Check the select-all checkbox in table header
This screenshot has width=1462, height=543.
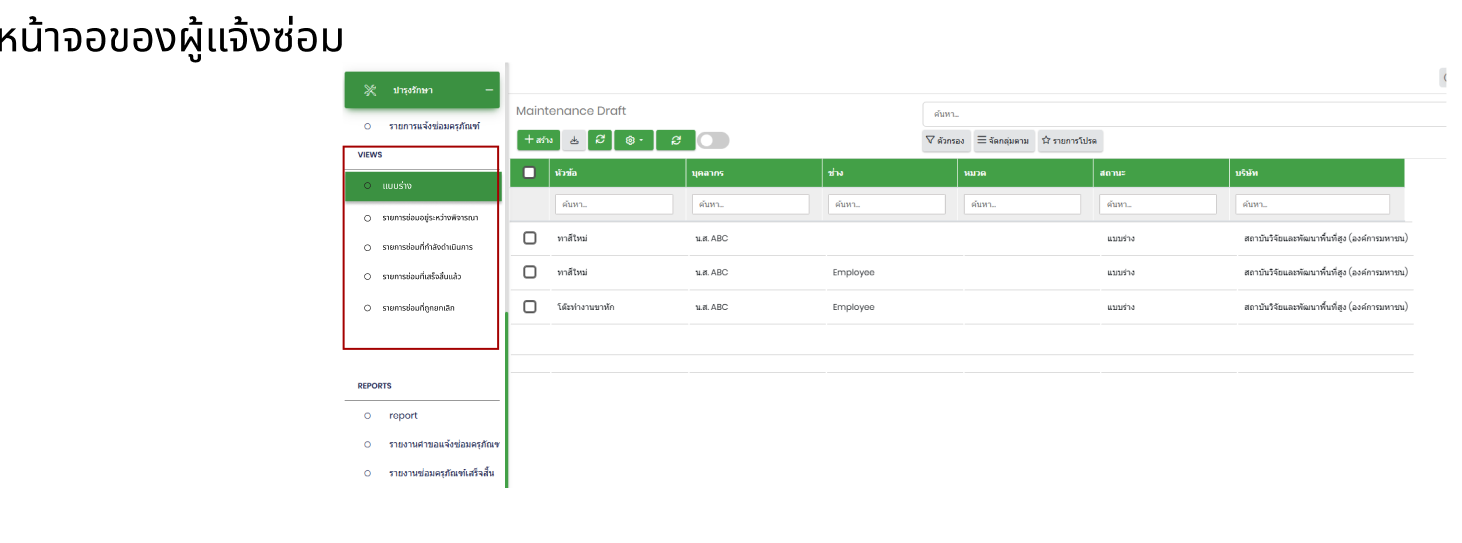pos(530,173)
